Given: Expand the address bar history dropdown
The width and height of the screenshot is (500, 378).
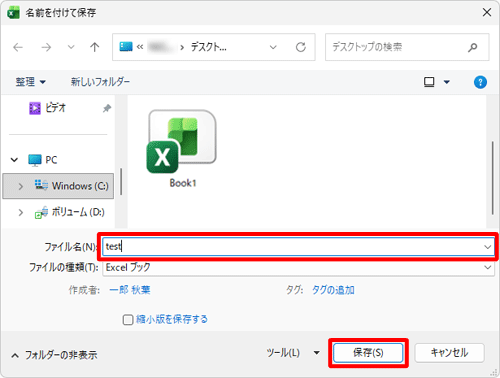Looking at the screenshot, I should click(273, 47).
